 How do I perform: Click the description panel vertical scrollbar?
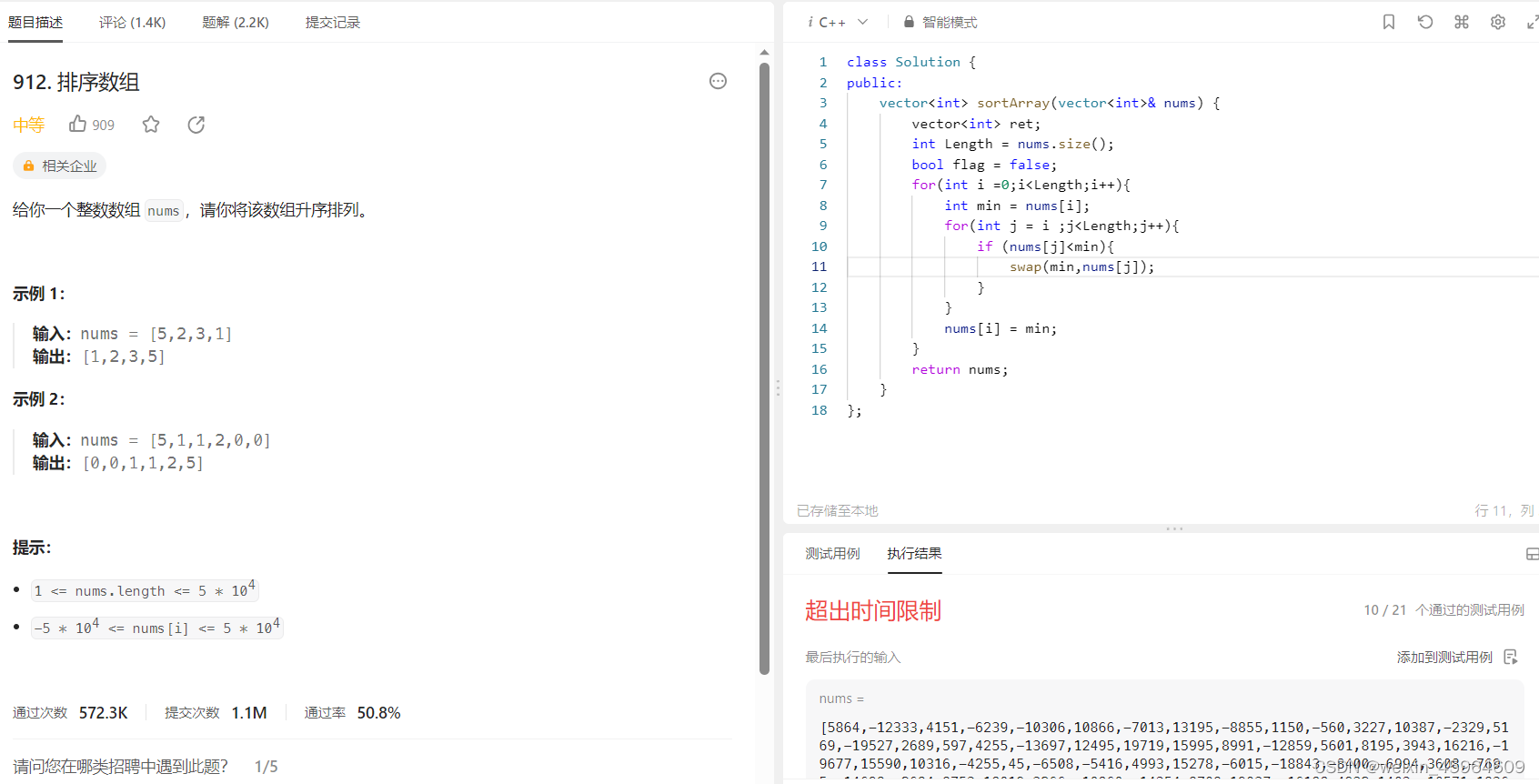click(765, 368)
